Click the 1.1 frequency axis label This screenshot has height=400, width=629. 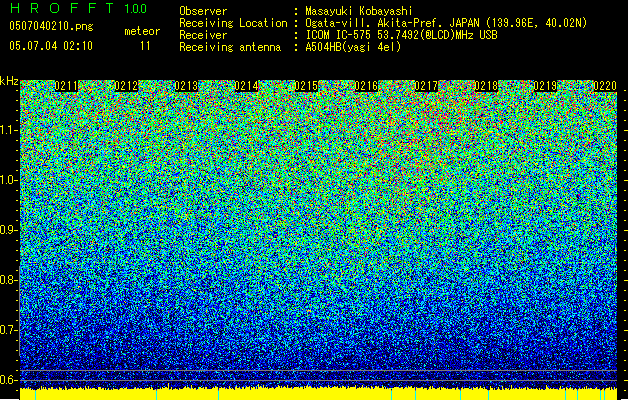click(x=9, y=130)
